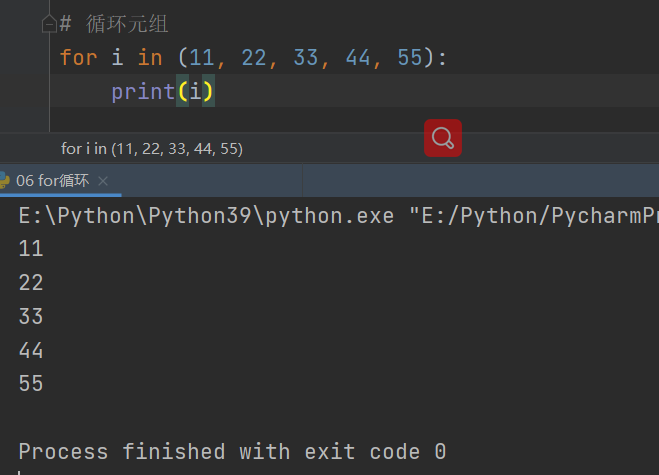Click the console output line showing 55
The image size is (659, 475).
coord(31,383)
